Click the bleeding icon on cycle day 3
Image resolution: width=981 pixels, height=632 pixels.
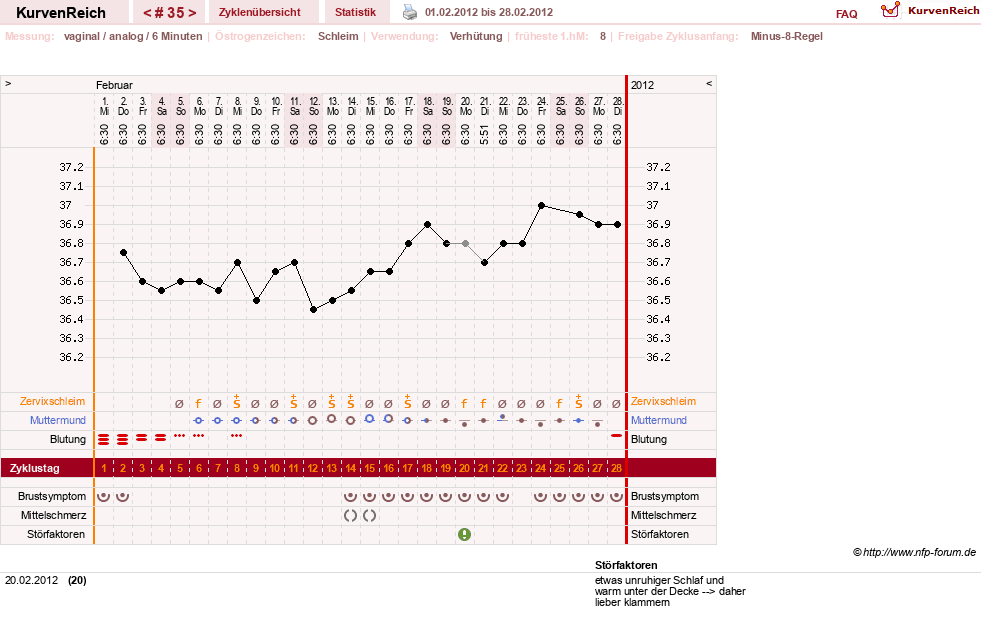[142, 438]
